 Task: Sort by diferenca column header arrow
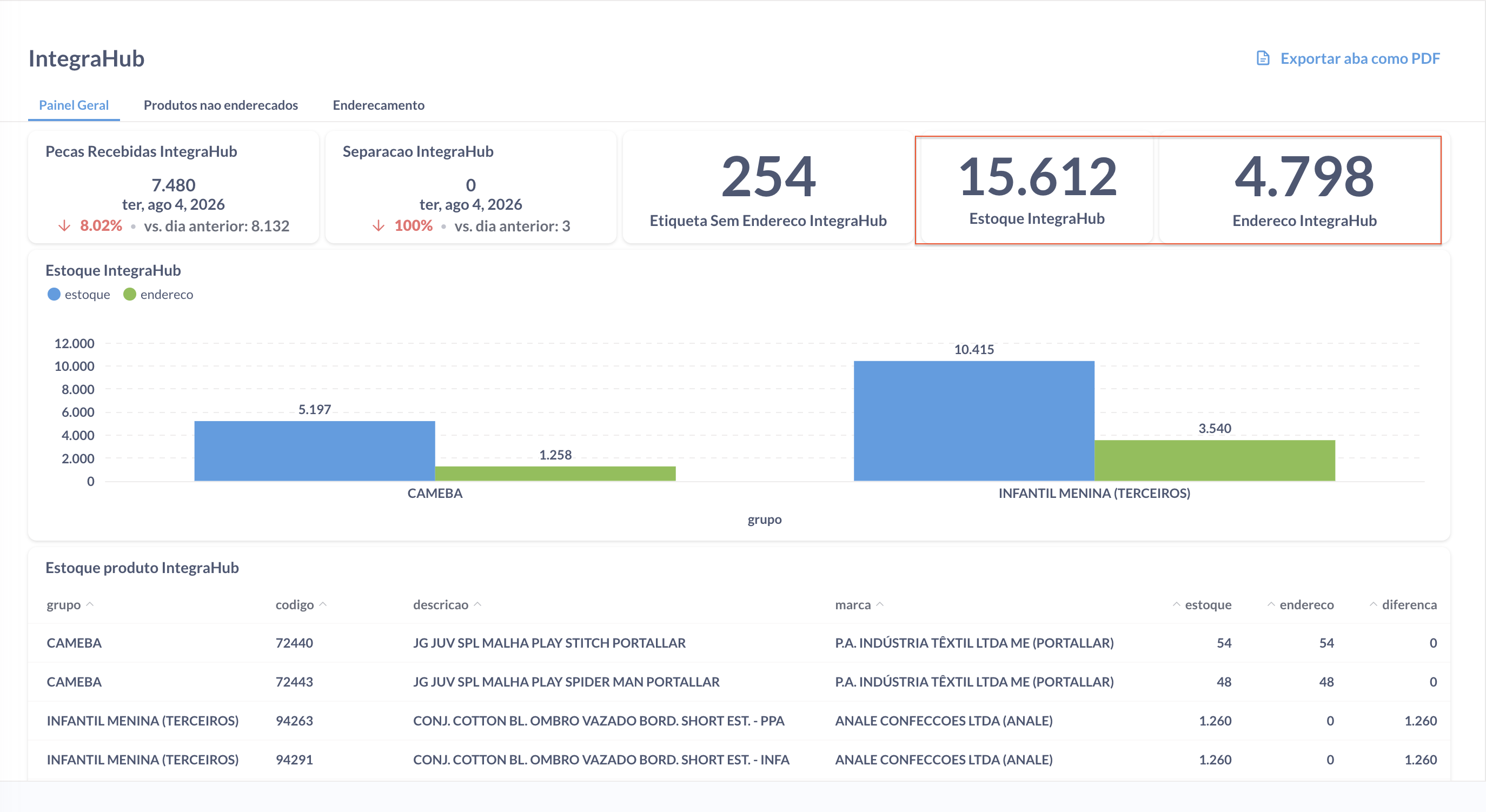click(1374, 604)
